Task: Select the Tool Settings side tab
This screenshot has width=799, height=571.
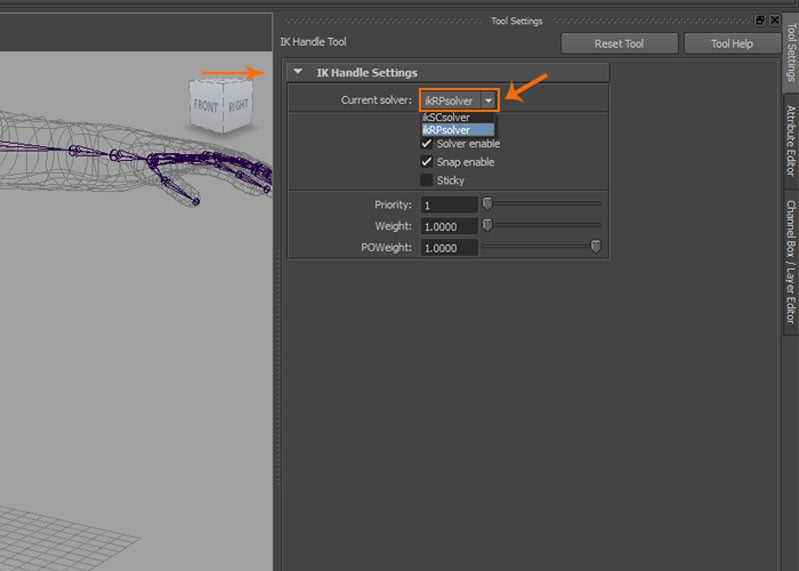Action: pyautogui.click(x=790, y=51)
